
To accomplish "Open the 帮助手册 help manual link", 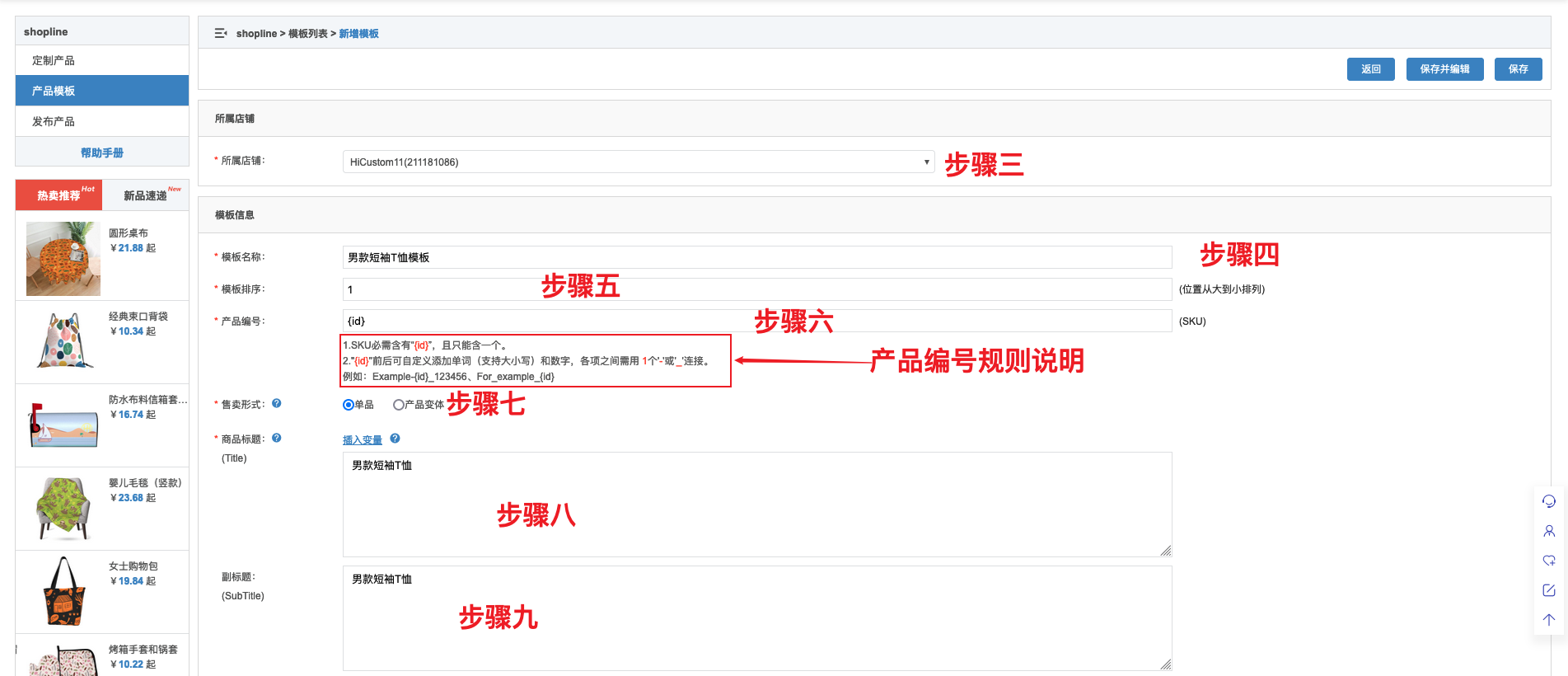I will pyautogui.click(x=102, y=153).
